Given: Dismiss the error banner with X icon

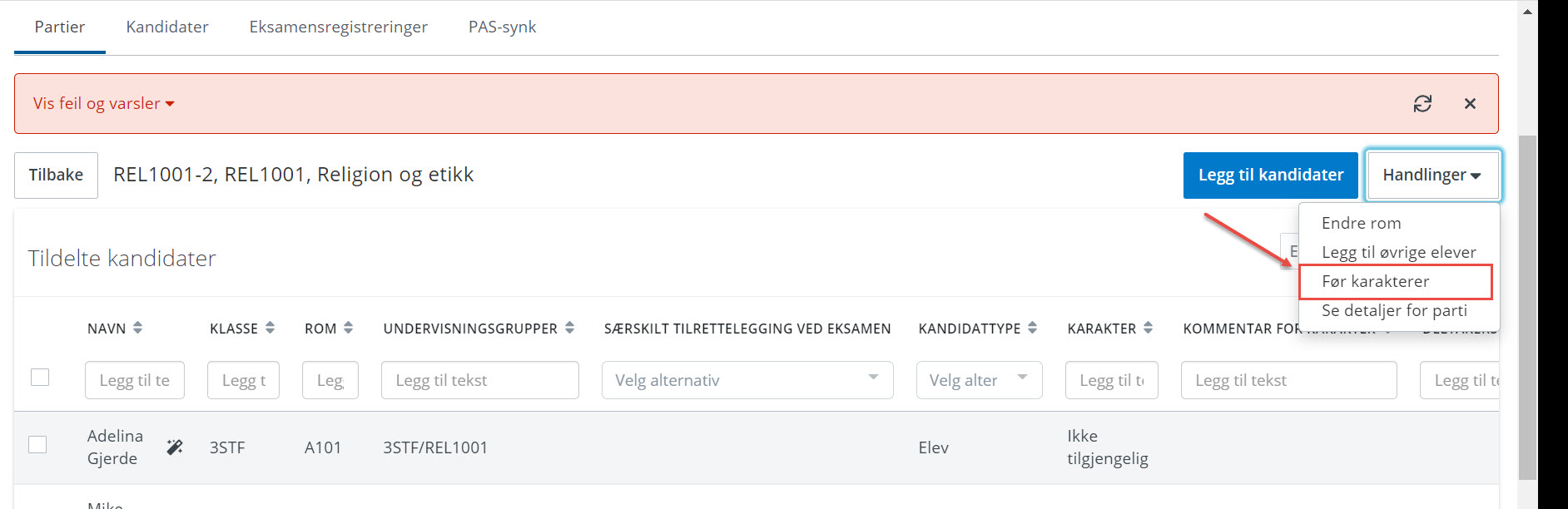Looking at the screenshot, I should [x=1470, y=104].
